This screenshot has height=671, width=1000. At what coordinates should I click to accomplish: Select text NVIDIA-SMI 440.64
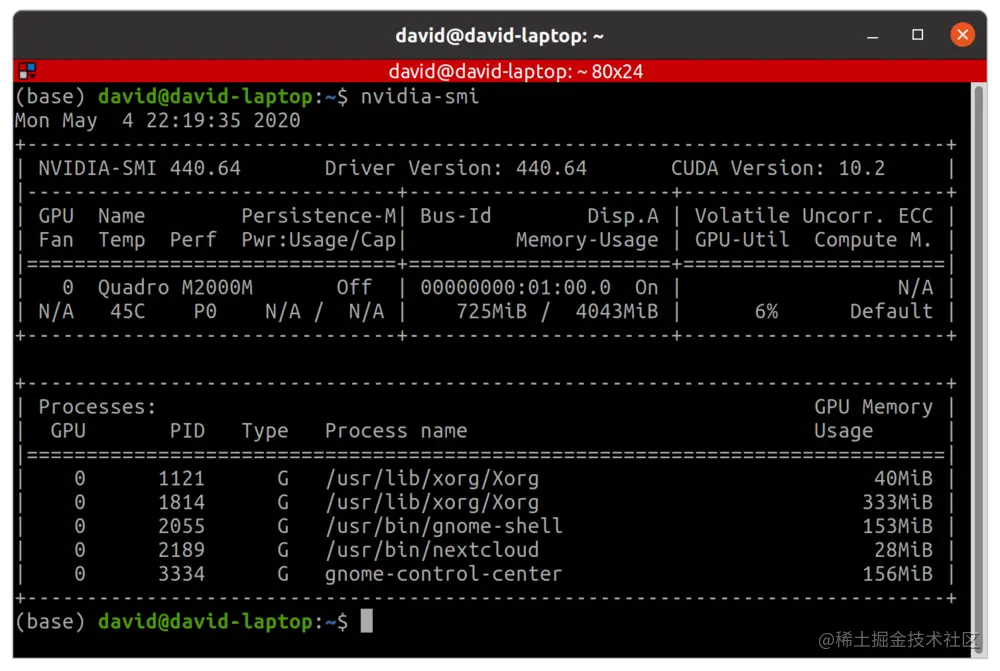[139, 168]
